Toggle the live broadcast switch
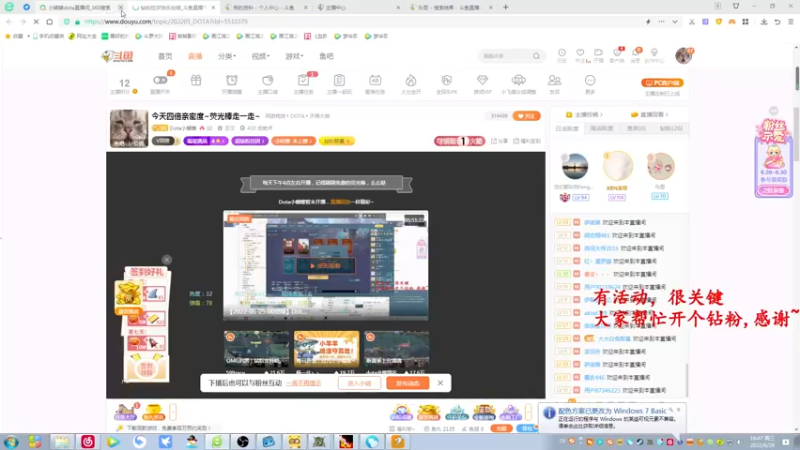This screenshot has width=800, height=450. click(x=160, y=80)
